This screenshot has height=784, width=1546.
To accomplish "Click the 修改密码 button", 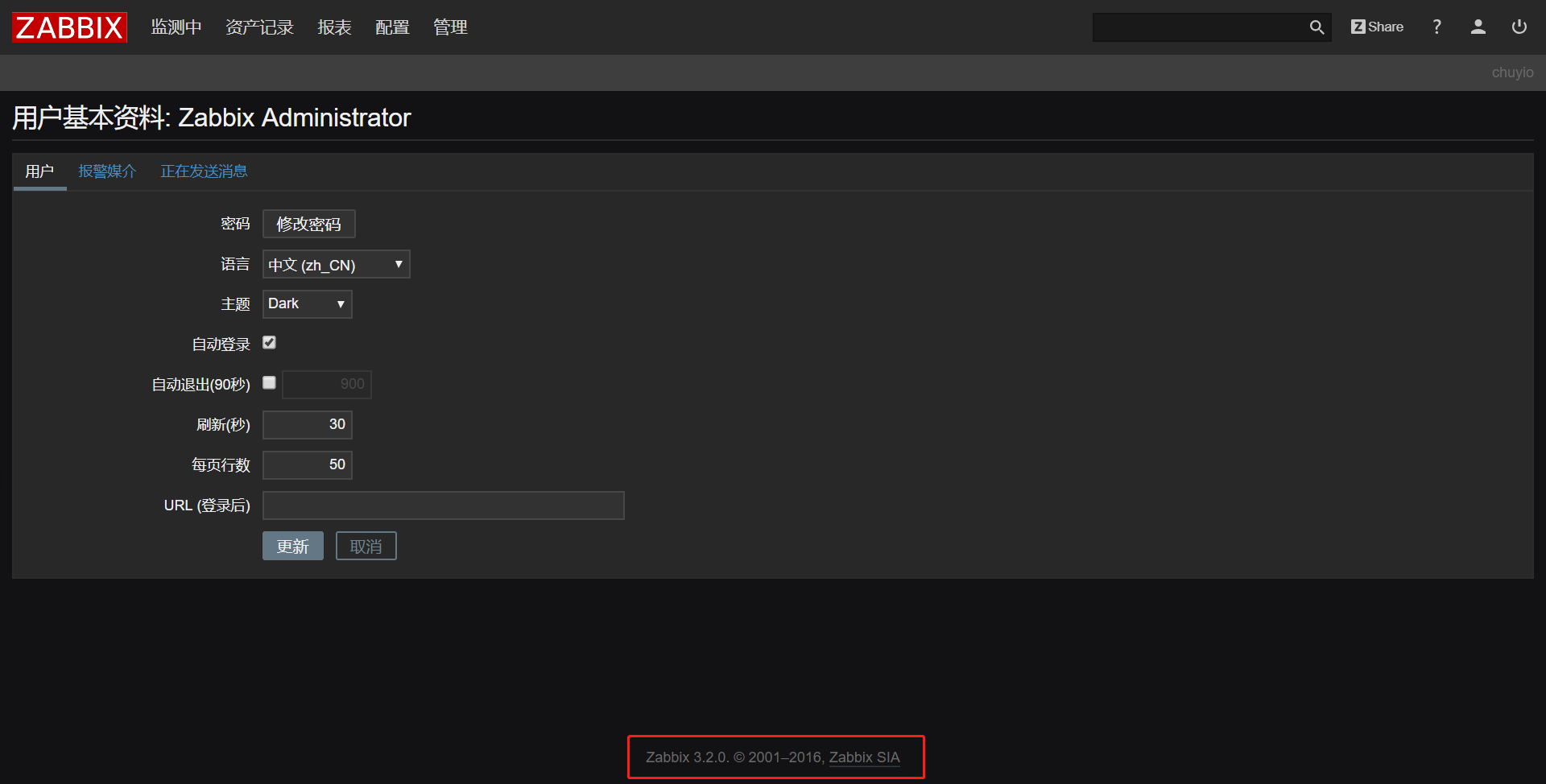I will [309, 224].
